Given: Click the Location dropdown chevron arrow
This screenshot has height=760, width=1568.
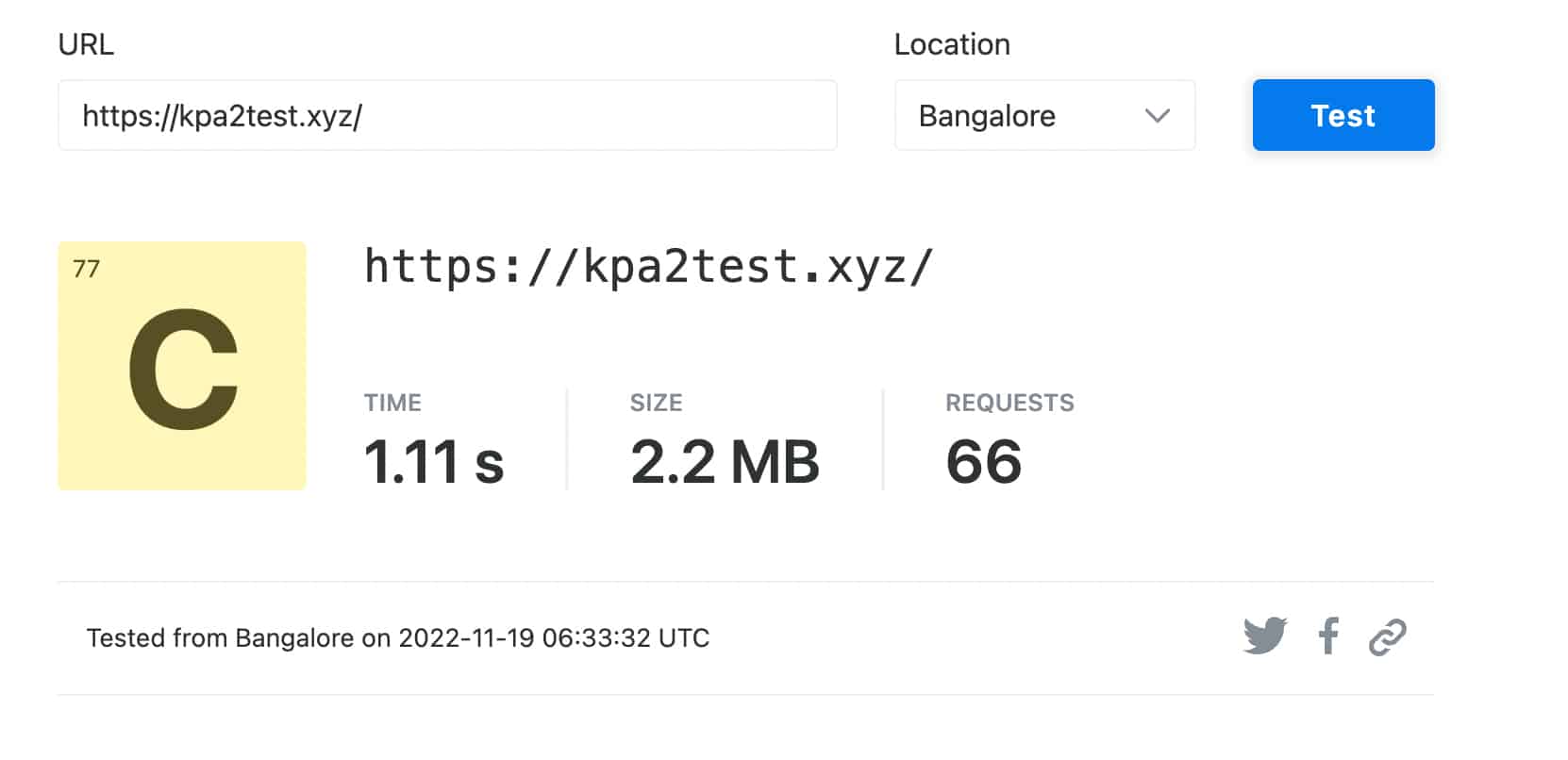Looking at the screenshot, I should pos(1157,116).
